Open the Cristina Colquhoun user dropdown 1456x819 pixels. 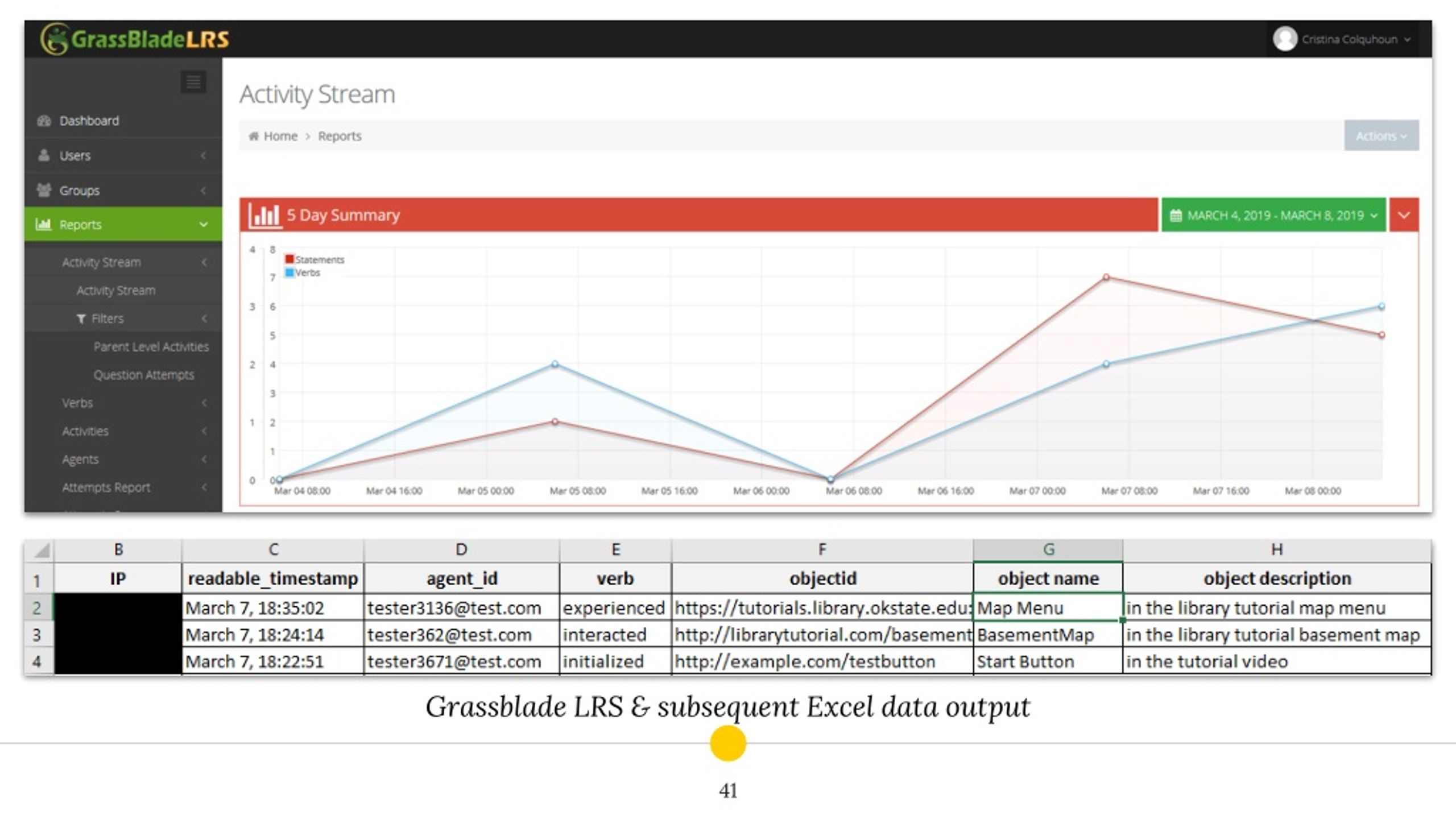pos(1342,39)
